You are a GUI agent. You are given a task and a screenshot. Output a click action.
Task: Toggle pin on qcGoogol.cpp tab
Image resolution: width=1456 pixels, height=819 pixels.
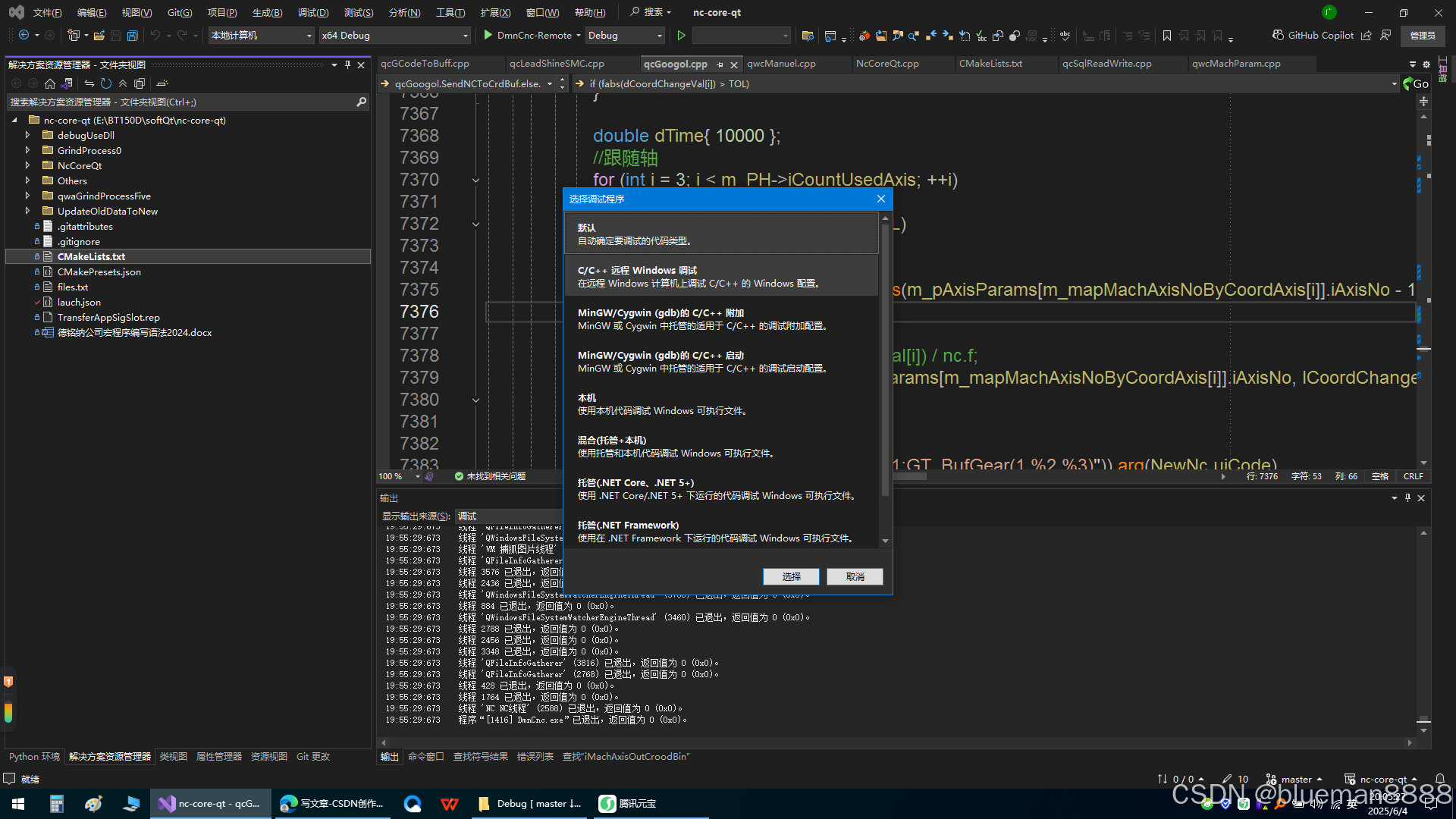coord(720,64)
